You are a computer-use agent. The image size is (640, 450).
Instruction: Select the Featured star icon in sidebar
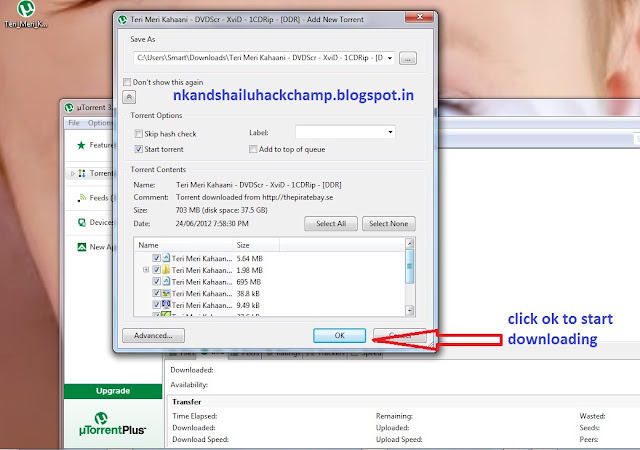pos(81,145)
